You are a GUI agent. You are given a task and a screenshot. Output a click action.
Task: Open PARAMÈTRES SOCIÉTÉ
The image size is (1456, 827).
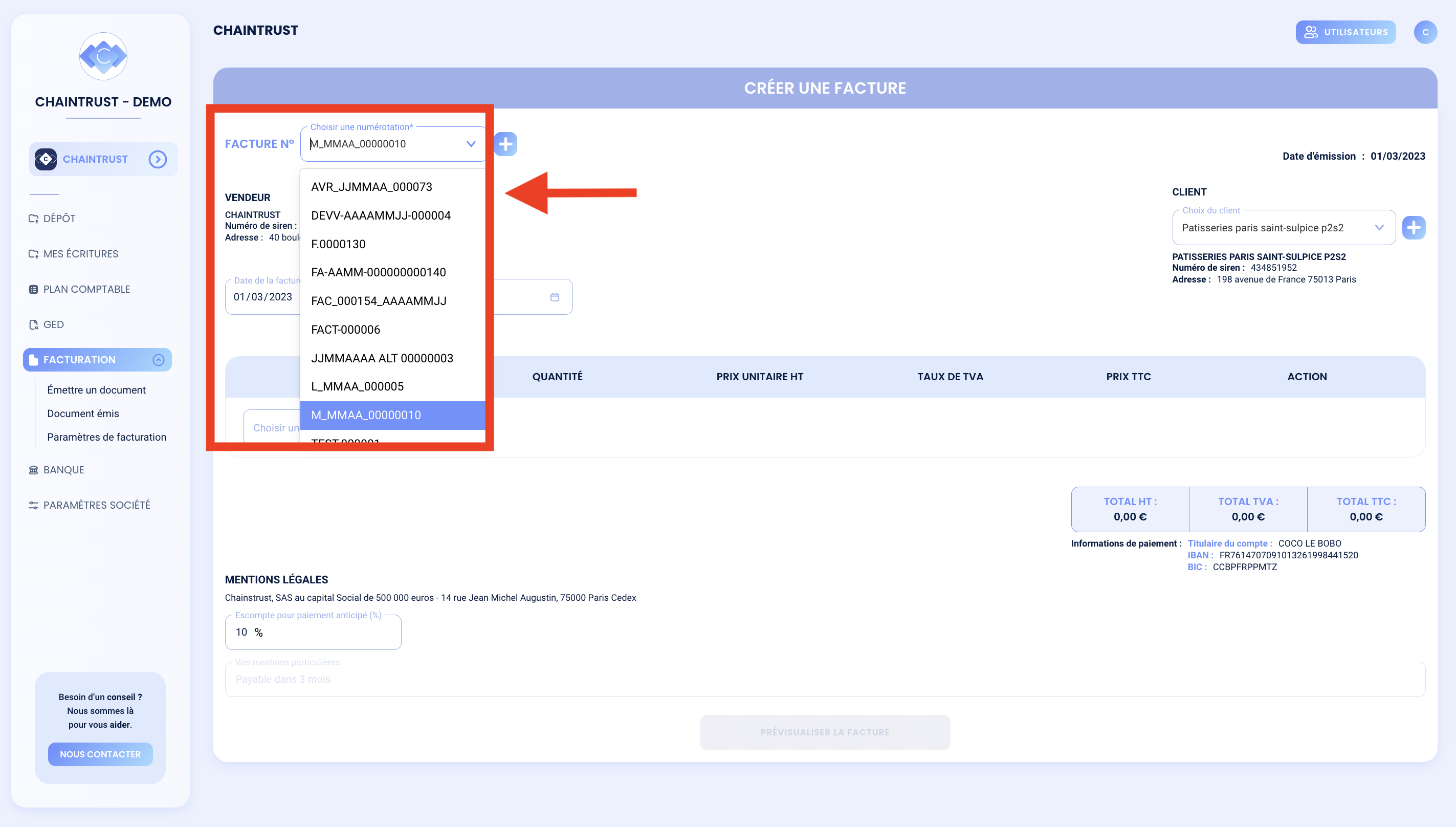point(90,505)
